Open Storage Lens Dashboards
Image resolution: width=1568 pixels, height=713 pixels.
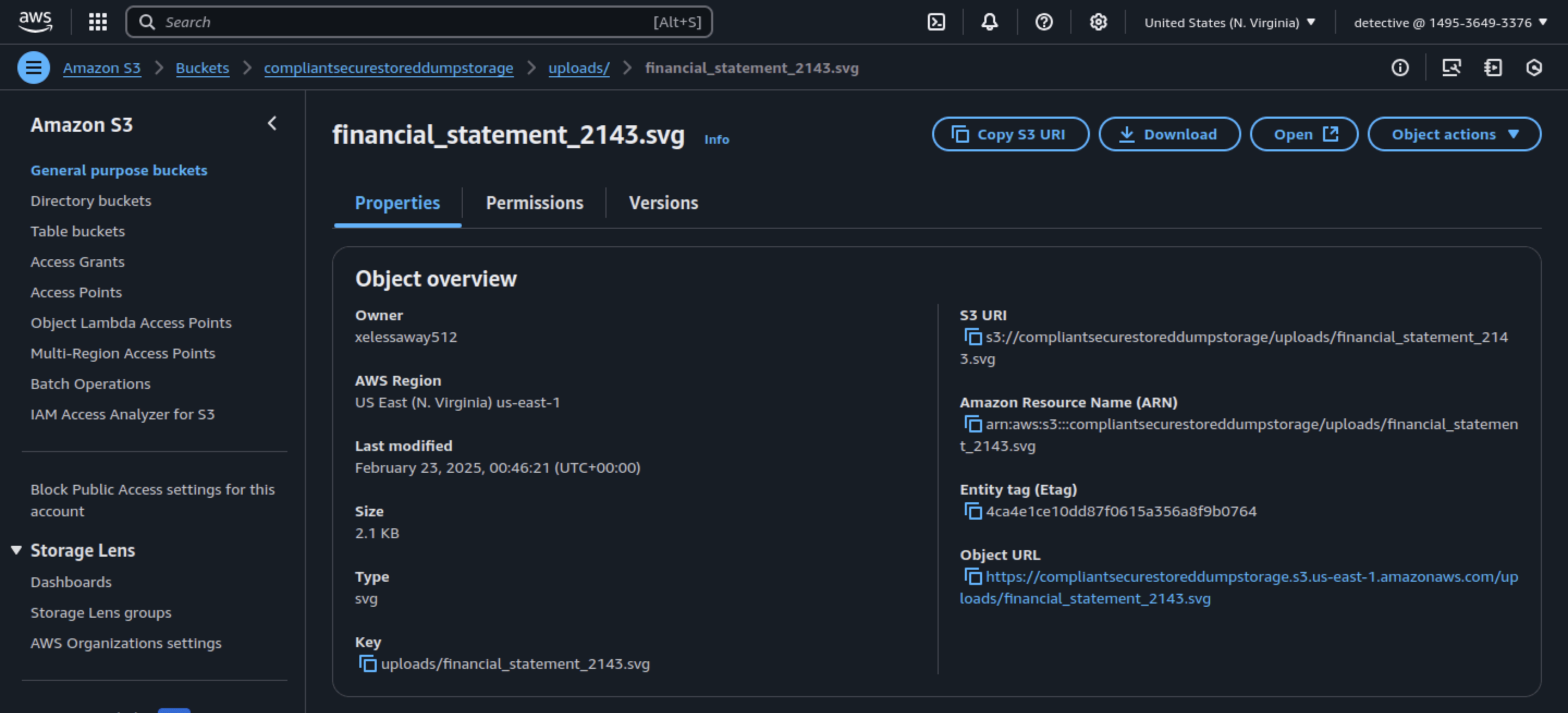click(71, 582)
